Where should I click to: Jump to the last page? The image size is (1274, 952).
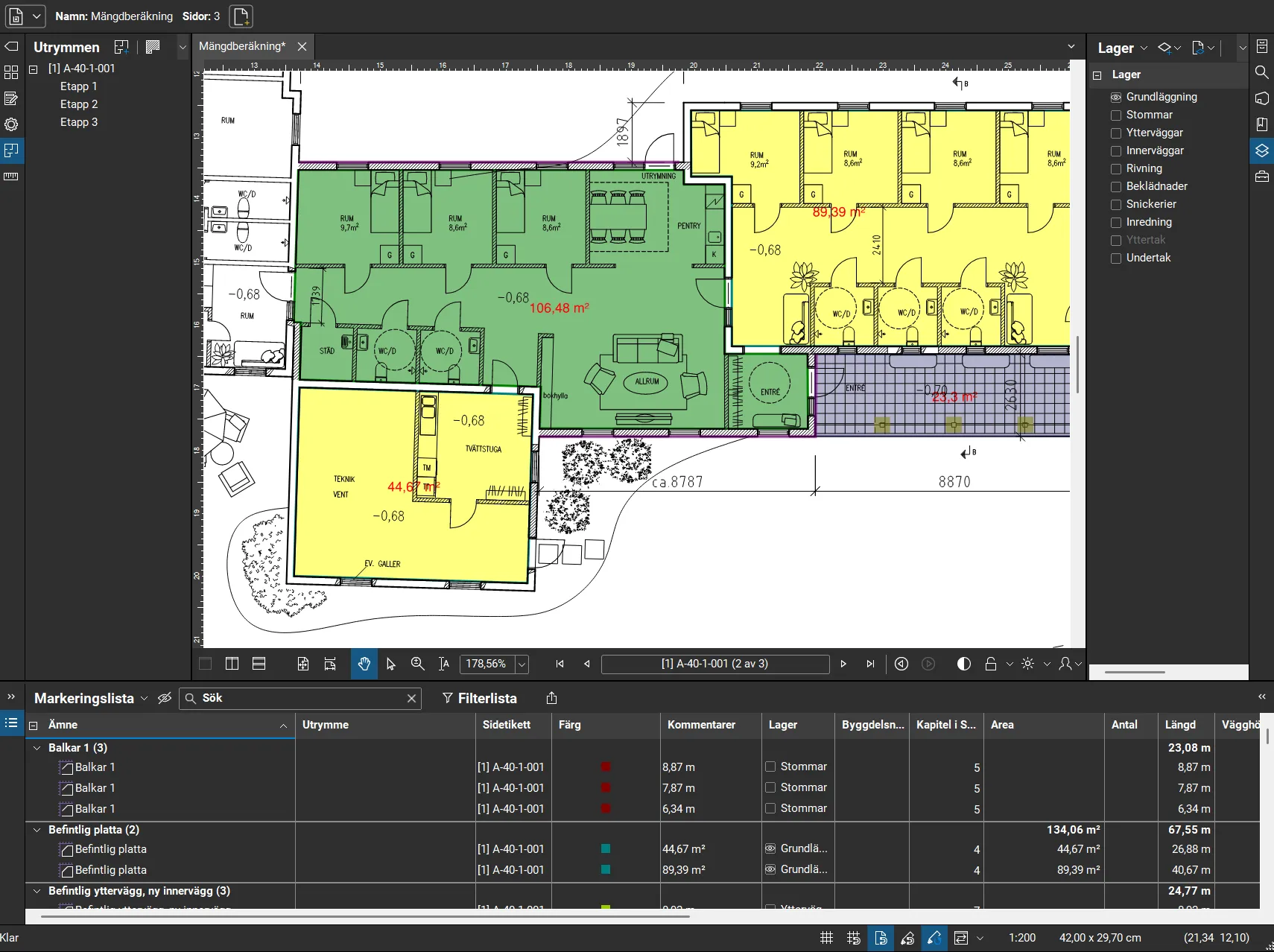pyautogui.click(x=870, y=664)
